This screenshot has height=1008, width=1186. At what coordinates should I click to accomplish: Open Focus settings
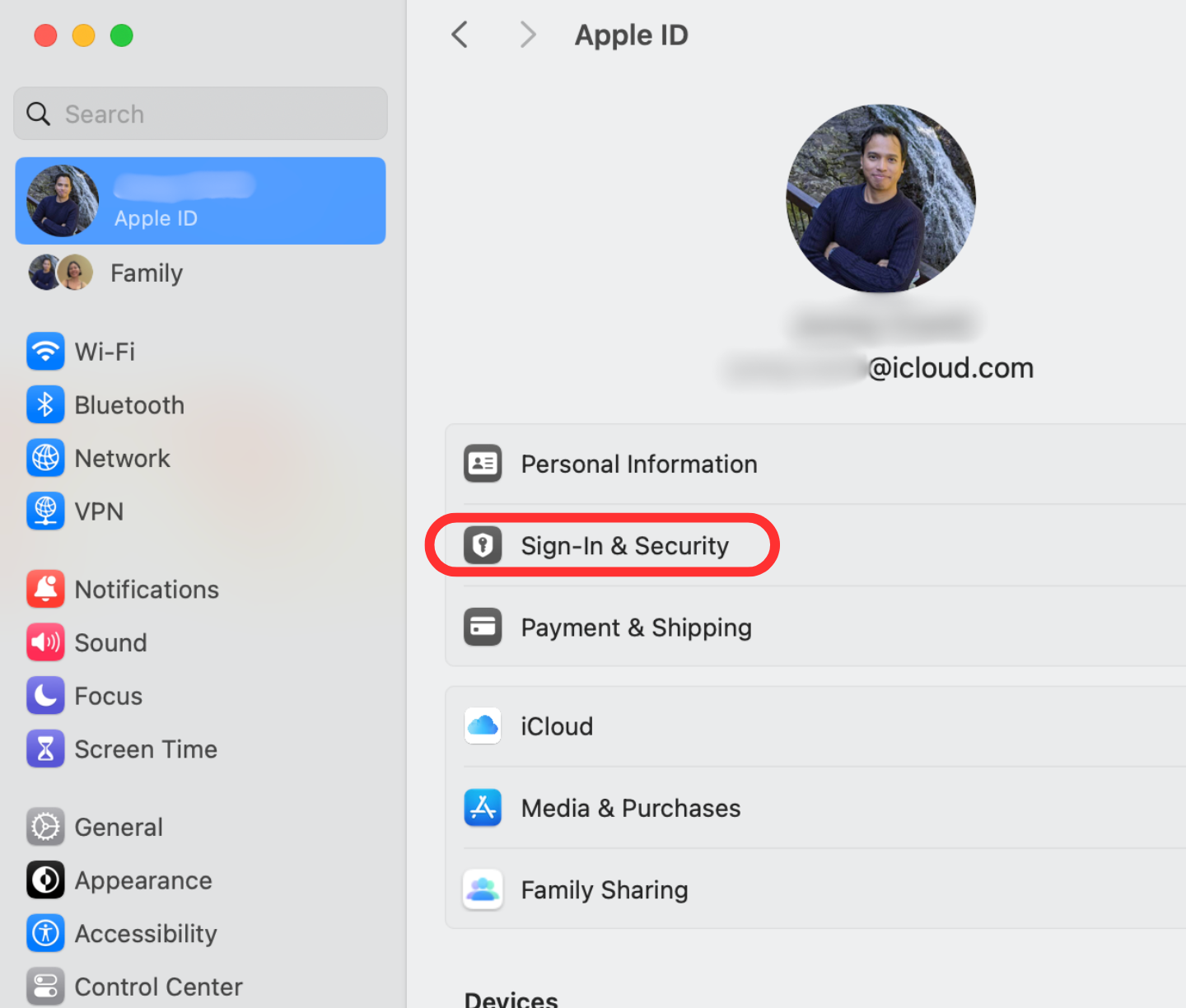click(x=200, y=696)
